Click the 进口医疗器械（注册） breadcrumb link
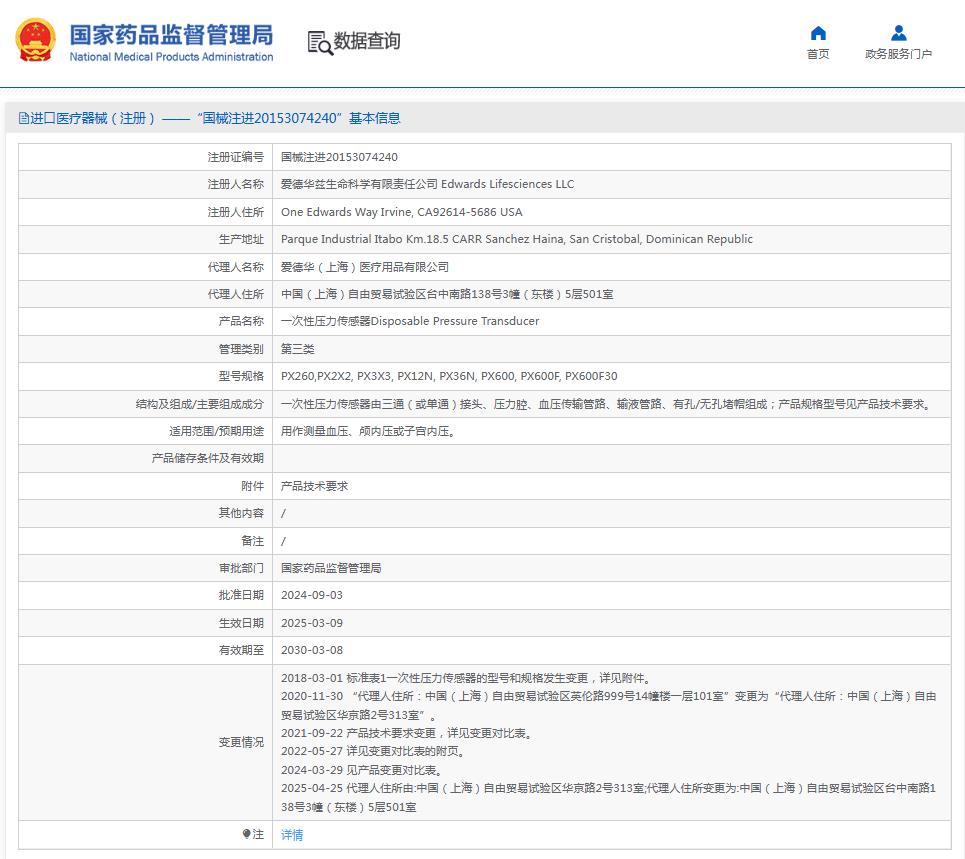 click(x=94, y=118)
